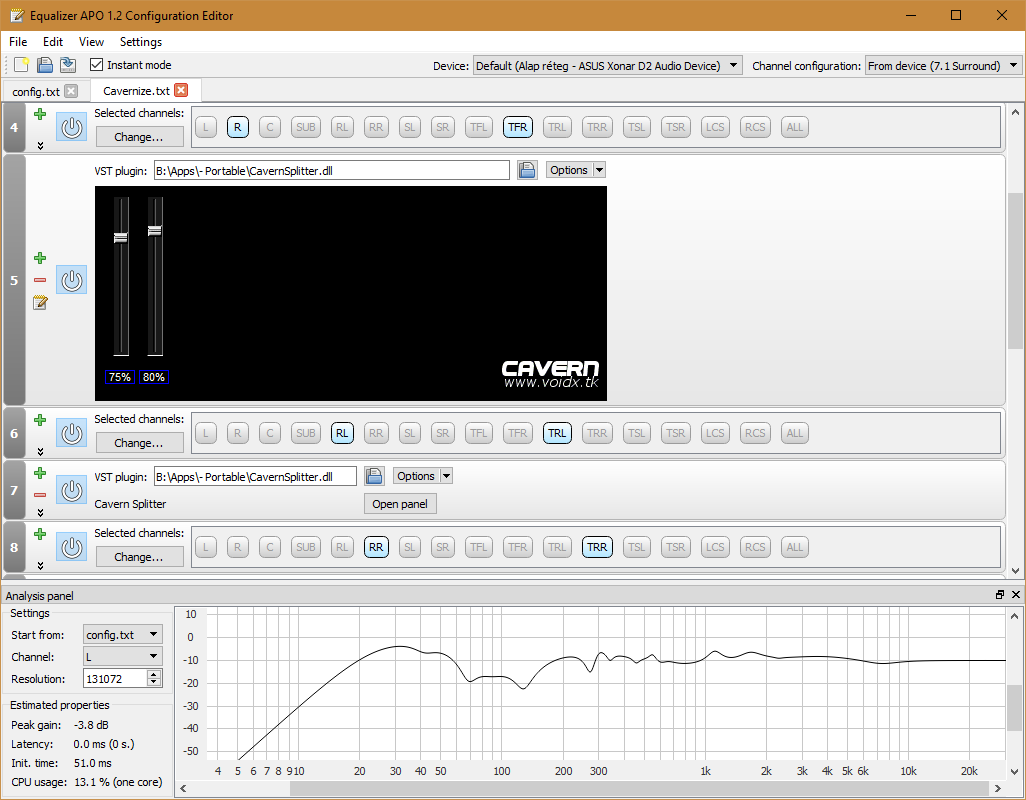This screenshot has height=800, width=1026.
Task: Expand row 7 with the double chevron
Action: click(x=40, y=513)
